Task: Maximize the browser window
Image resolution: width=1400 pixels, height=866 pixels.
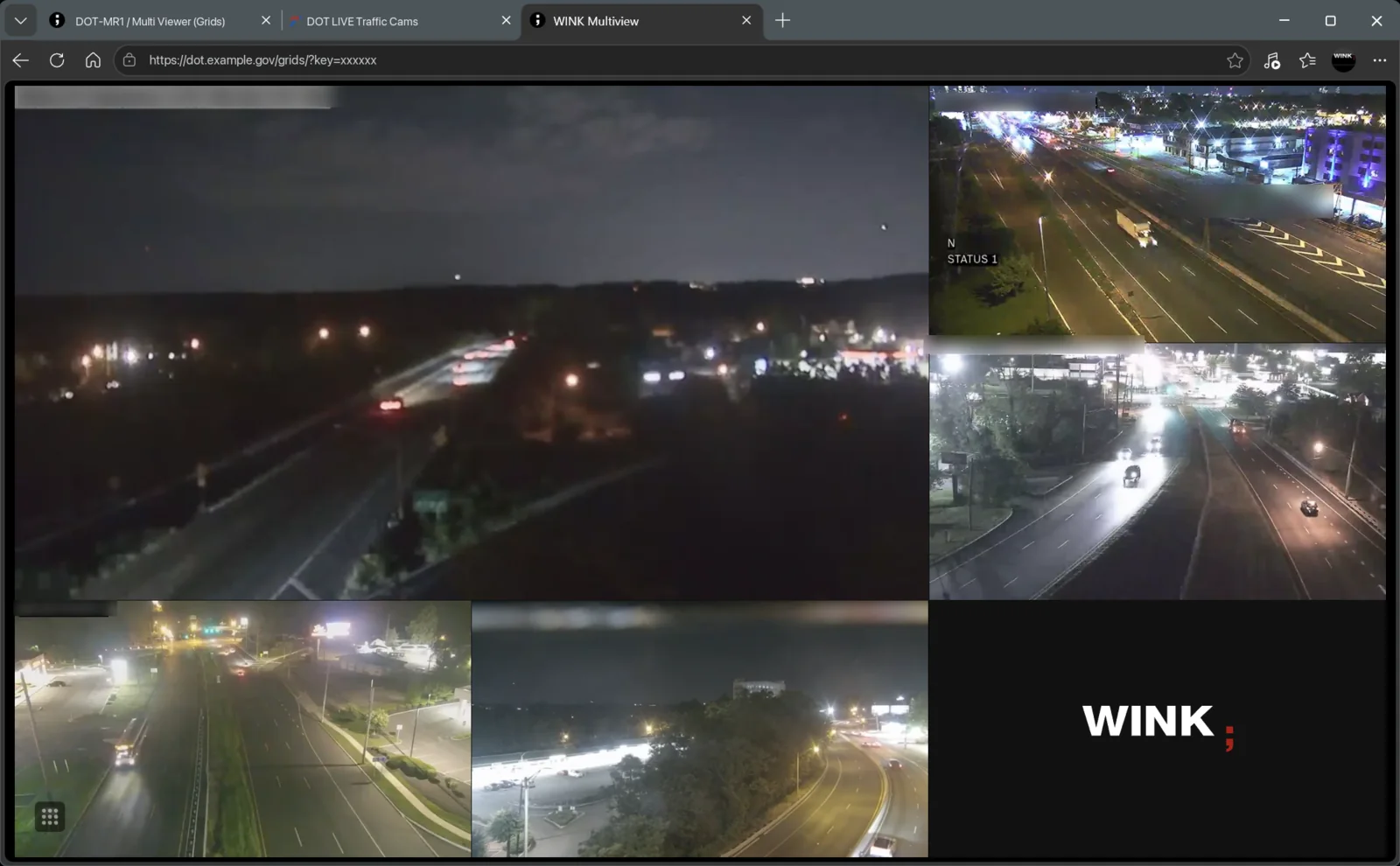Action: 1330,20
